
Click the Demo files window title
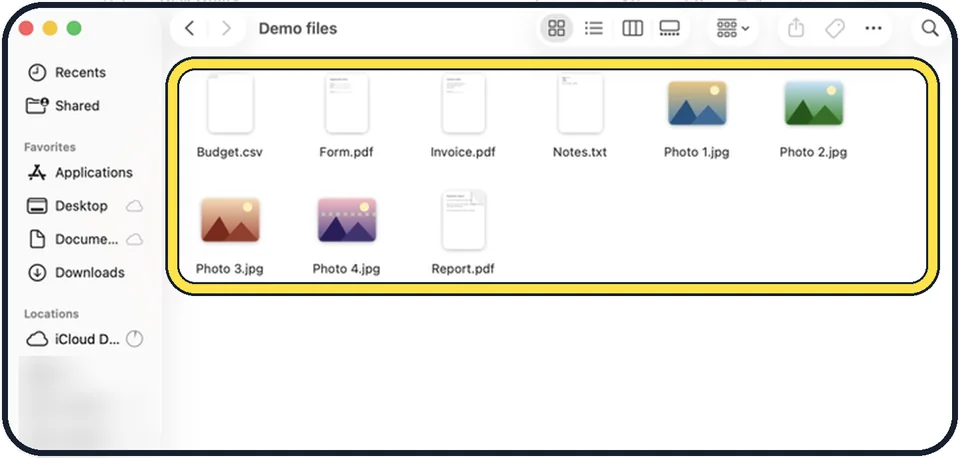298,28
